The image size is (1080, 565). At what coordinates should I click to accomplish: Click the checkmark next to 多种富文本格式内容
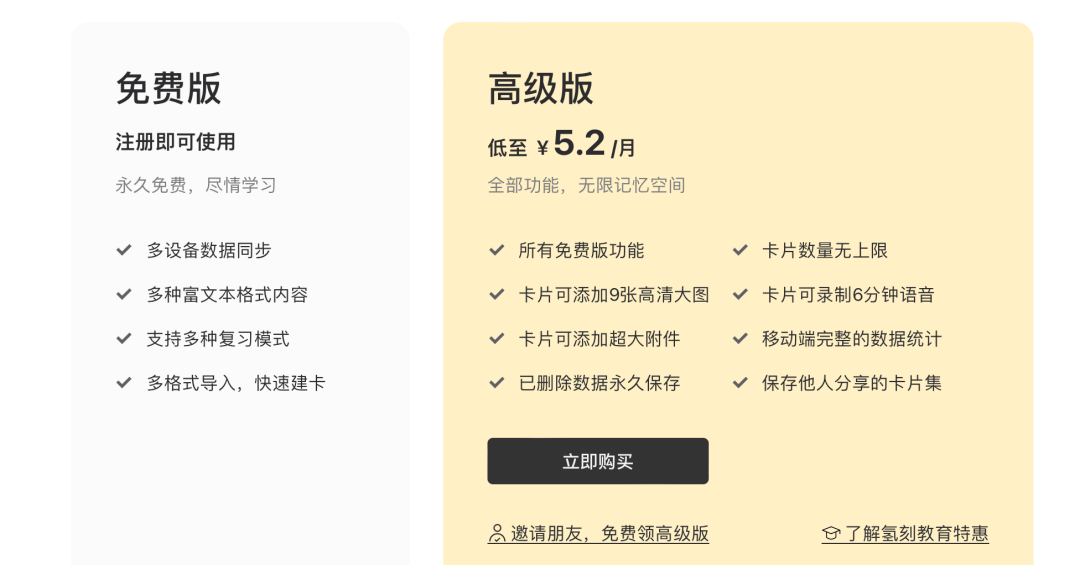(x=124, y=294)
